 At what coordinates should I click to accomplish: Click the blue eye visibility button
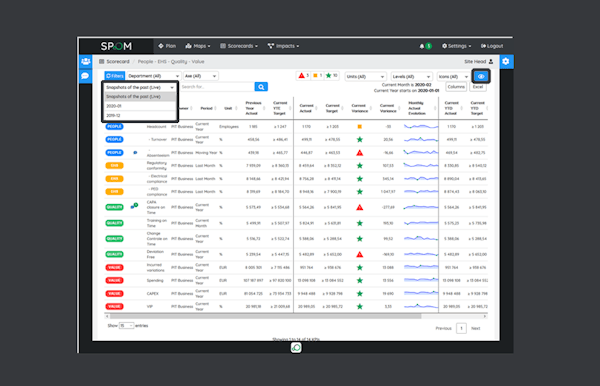pos(481,77)
